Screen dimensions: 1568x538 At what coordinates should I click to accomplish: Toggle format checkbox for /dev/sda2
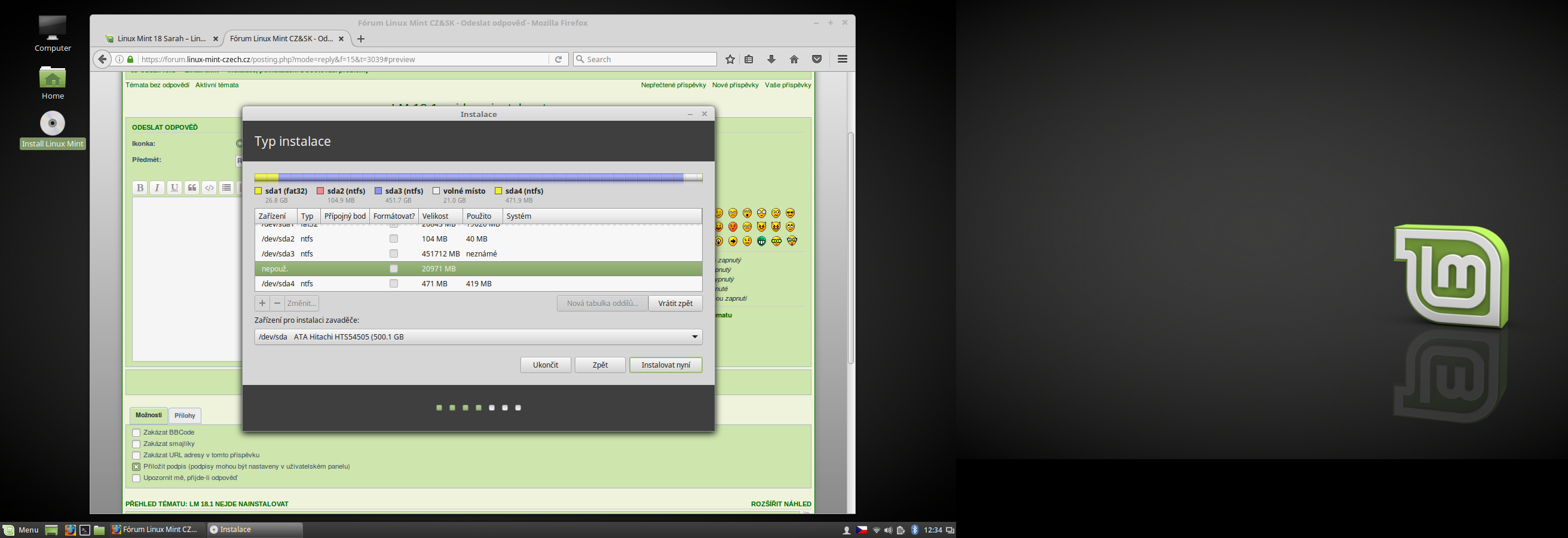tap(394, 239)
